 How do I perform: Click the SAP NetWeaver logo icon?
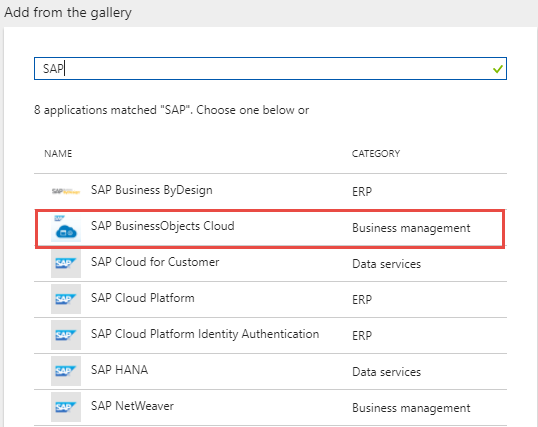coord(66,407)
